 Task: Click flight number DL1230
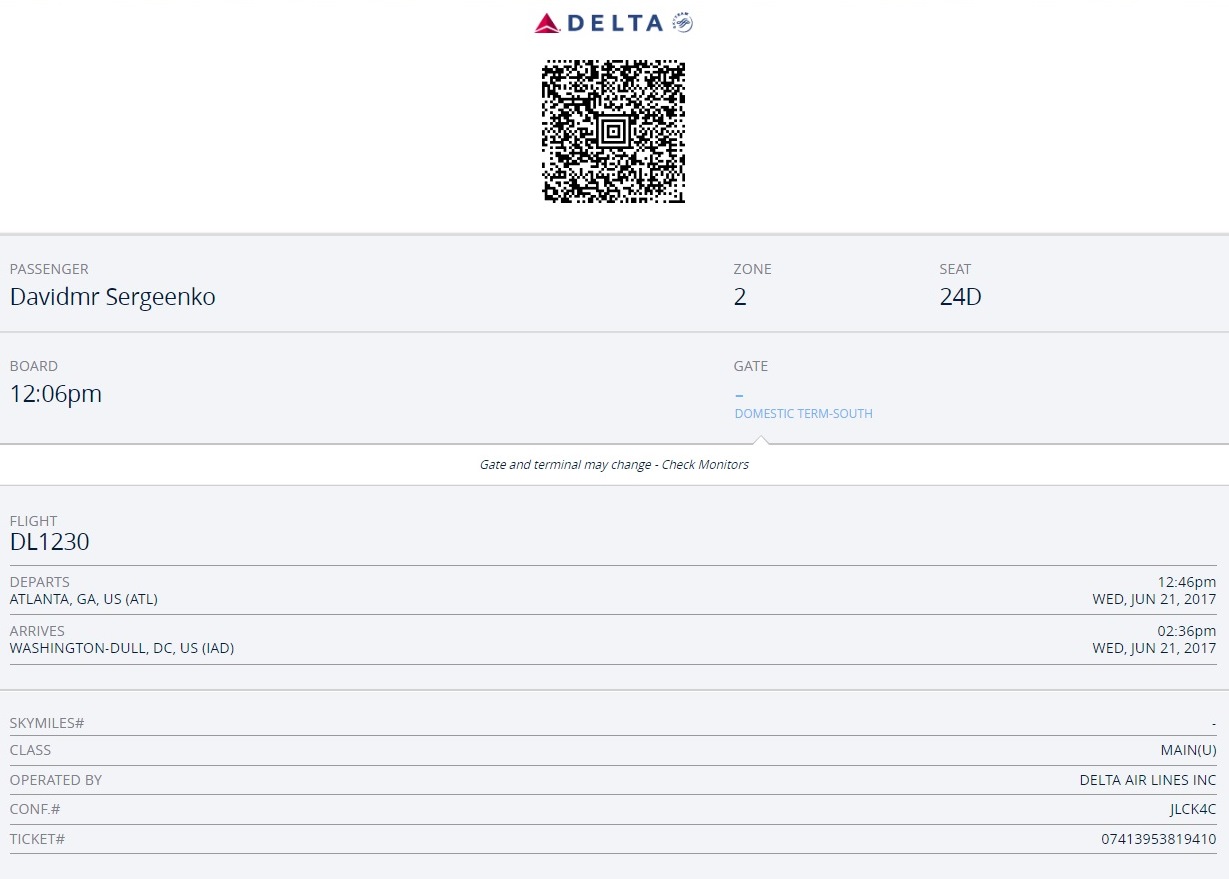[50, 542]
